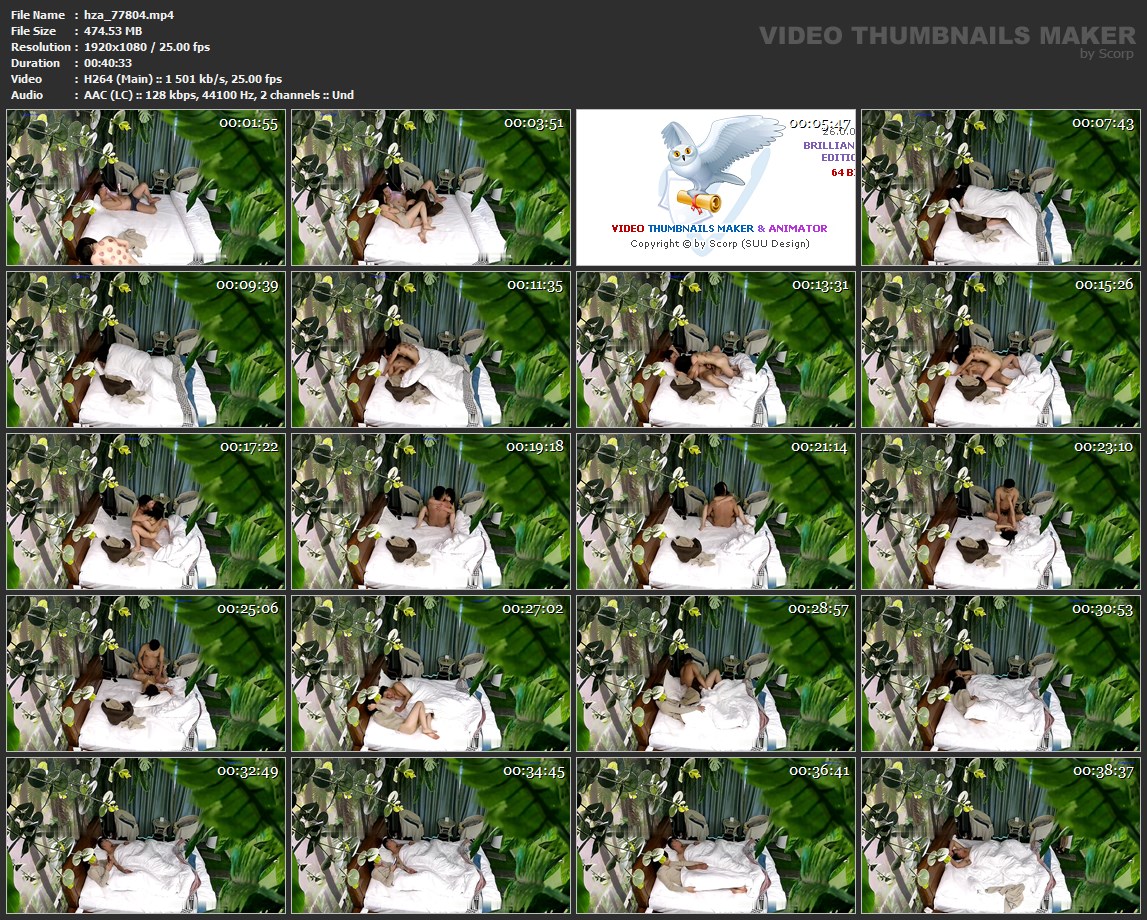The image size is (1147, 920).
Task: Open the frame with timestamp 00:11:35
Action: pos(431,350)
